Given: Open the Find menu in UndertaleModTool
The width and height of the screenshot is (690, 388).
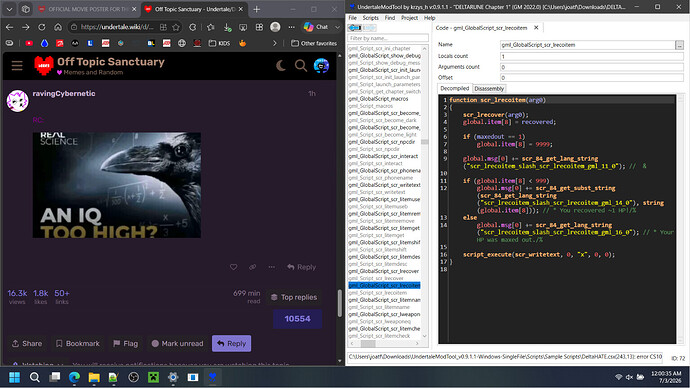Looking at the screenshot, I should pos(390,18).
